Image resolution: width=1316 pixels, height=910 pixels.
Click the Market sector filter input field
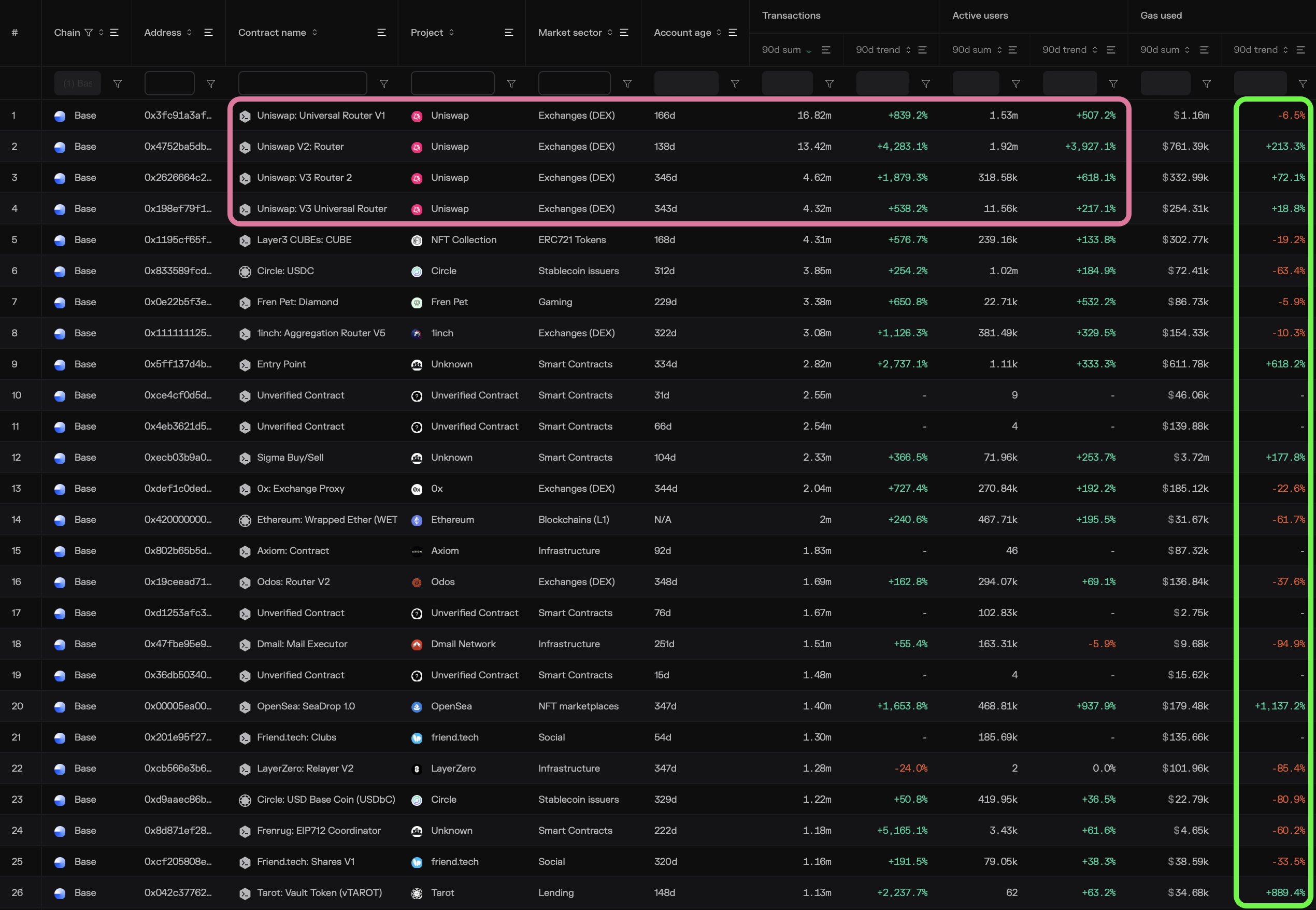coord(575,83)
